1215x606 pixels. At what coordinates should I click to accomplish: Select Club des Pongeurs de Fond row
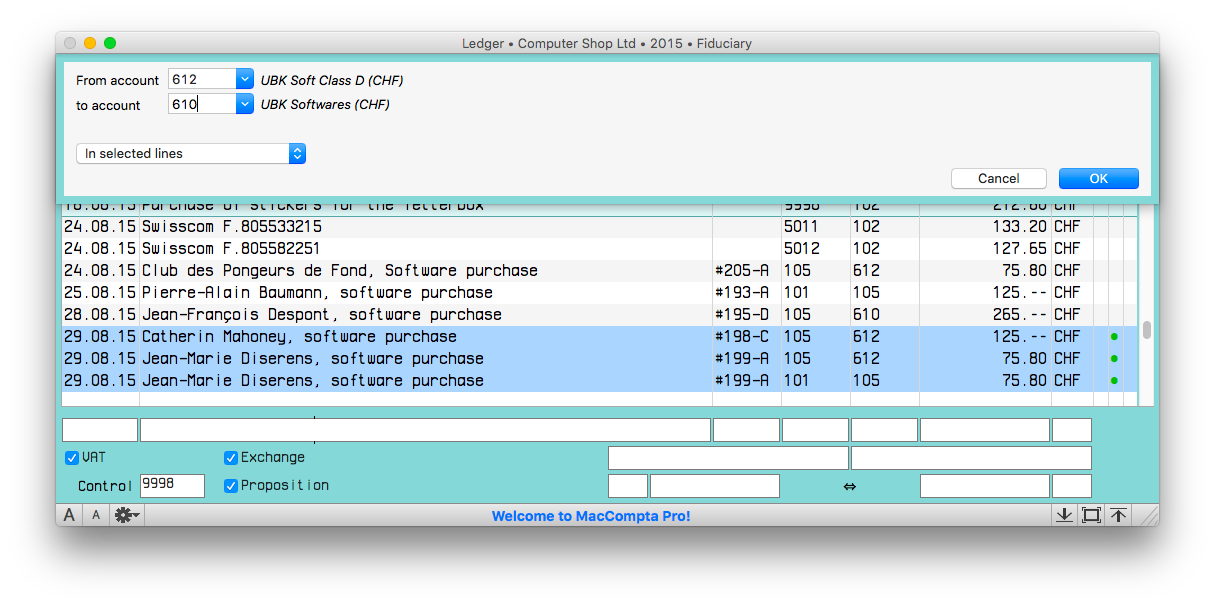click(x=599, y=271)
